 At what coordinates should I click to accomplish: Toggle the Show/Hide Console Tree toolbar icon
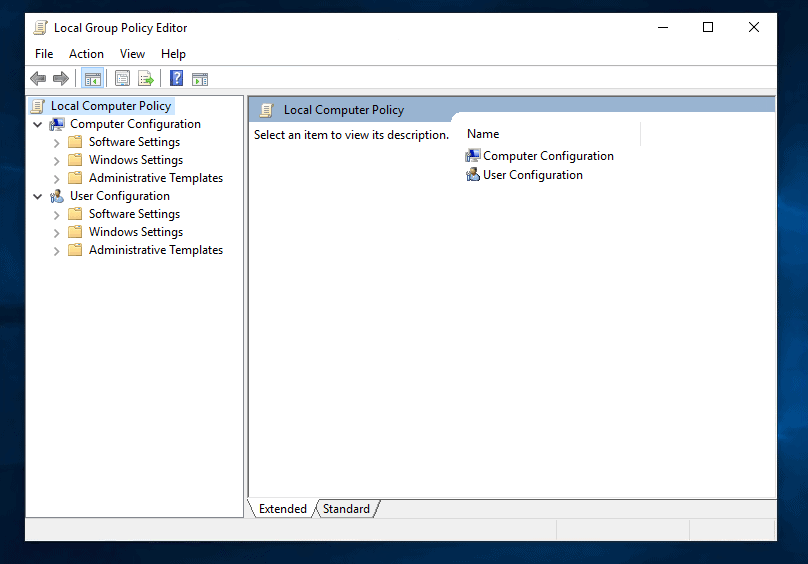pos(93,79)
